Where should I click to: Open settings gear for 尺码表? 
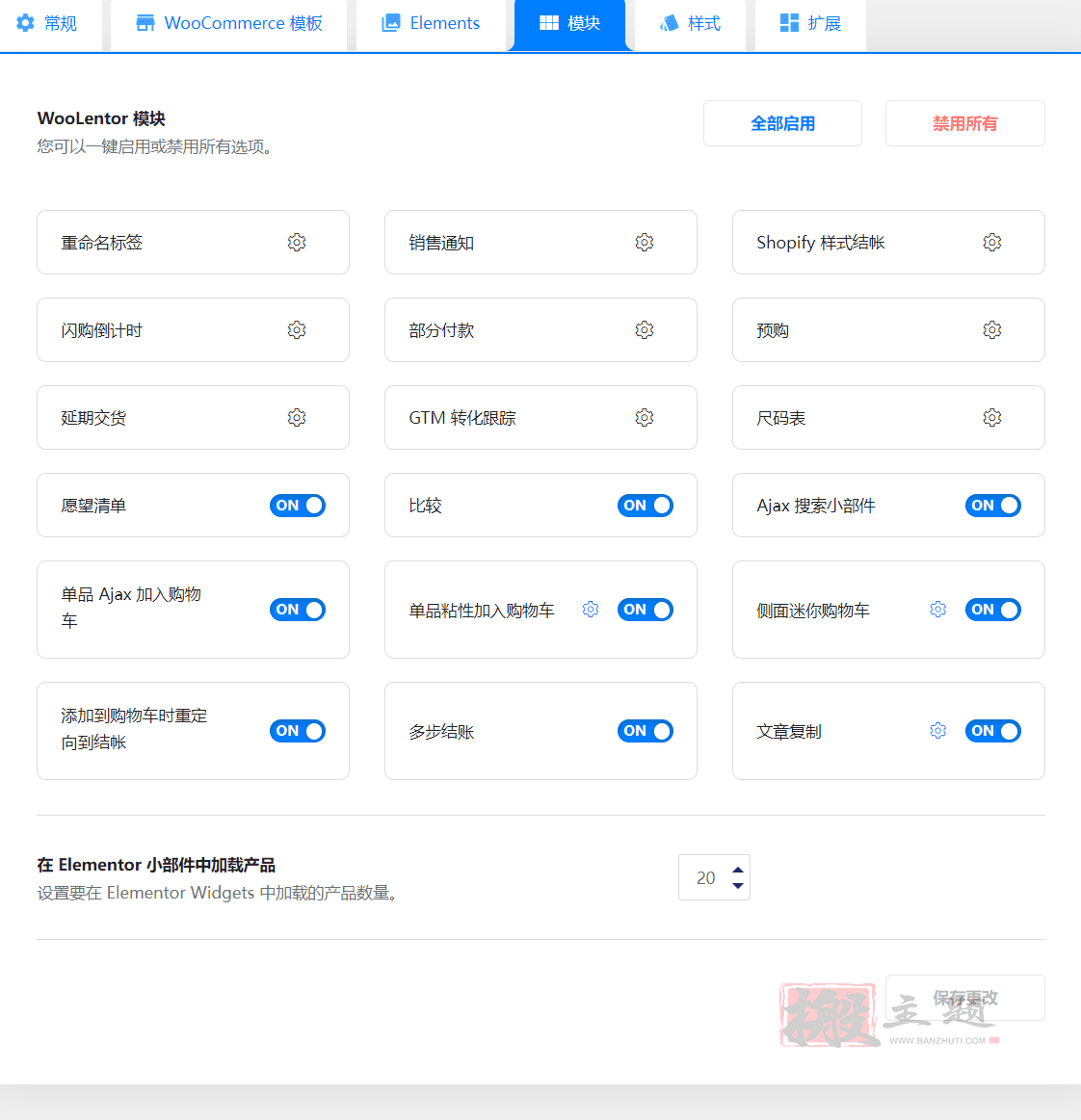991,418
